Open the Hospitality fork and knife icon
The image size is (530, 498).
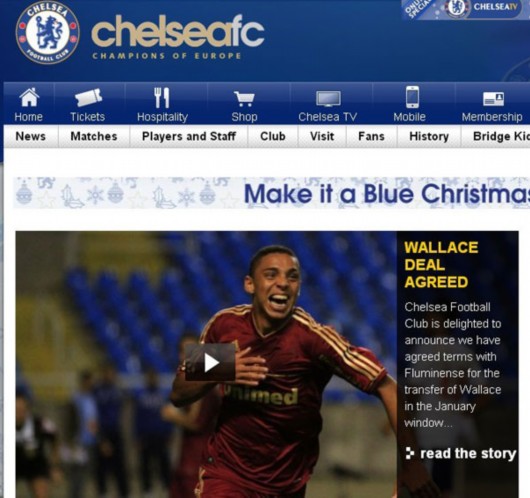coord(162,97)
